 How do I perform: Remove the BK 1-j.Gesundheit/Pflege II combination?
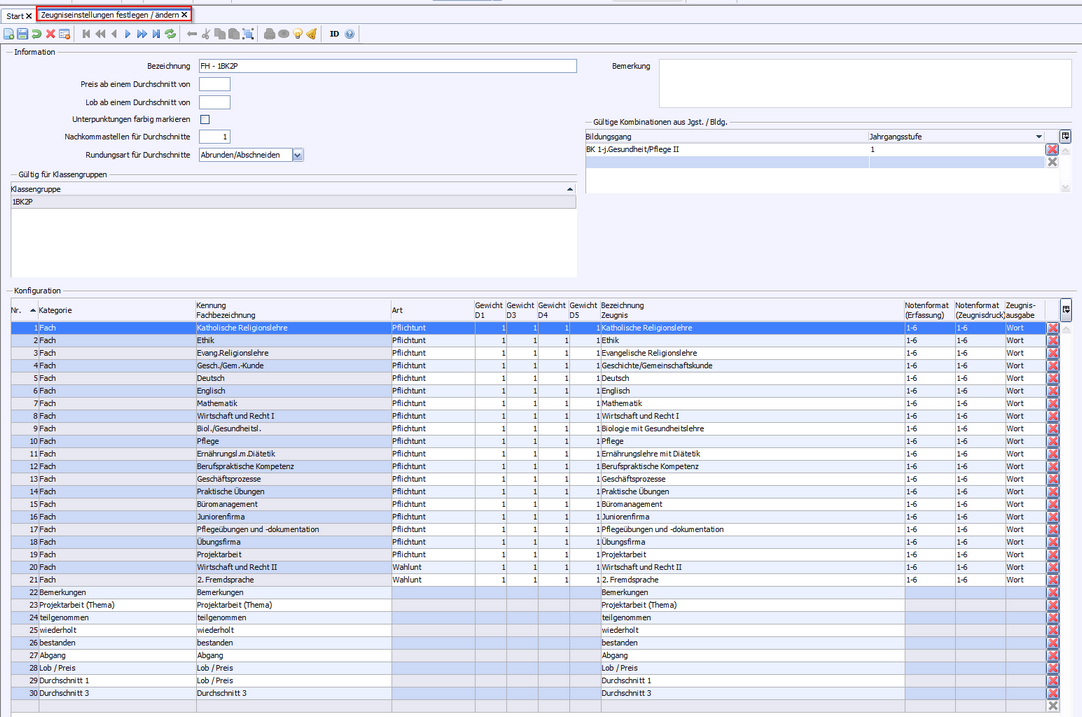1052,149
